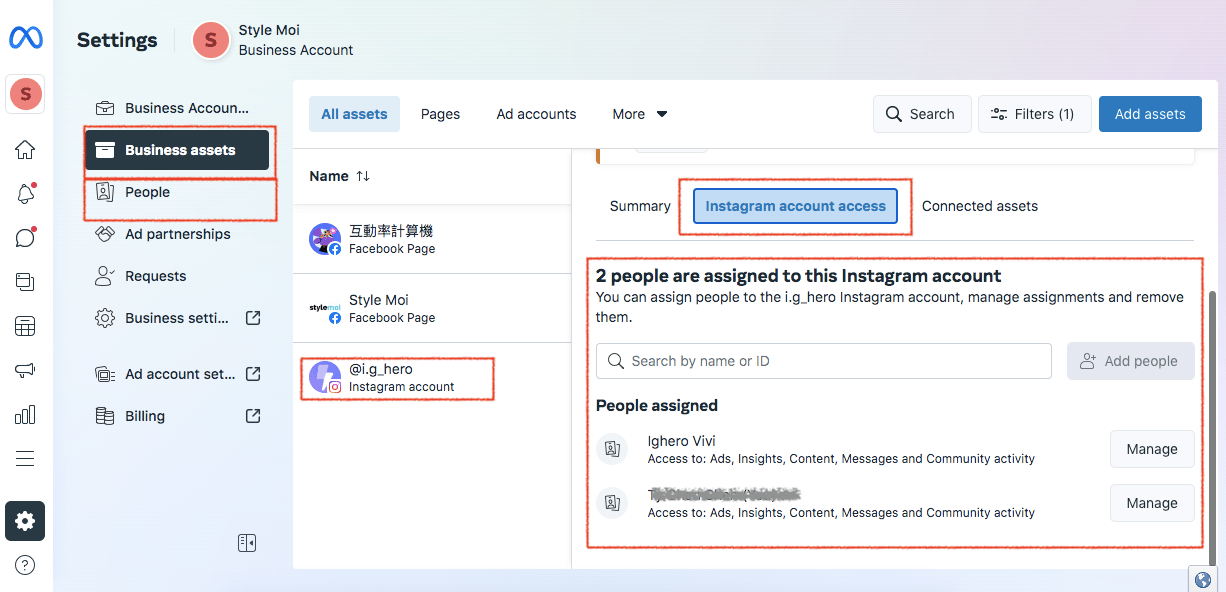The height and width of the screenshot is (592, 1226).
Task: Click the Style Moi avatar in header
Action: (211, 40)
